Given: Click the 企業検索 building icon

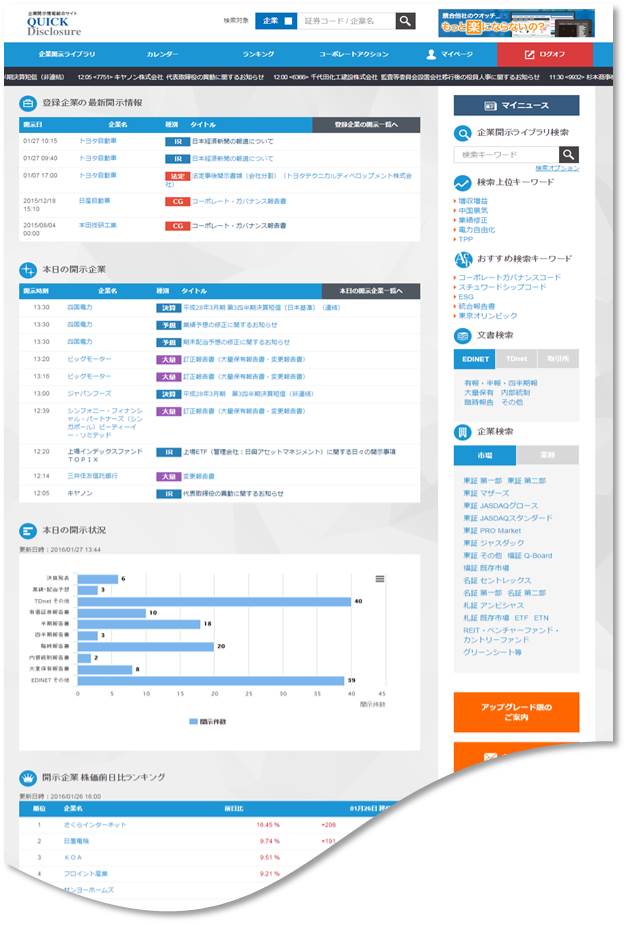Looking at the screenshot, I should [463, 432].
